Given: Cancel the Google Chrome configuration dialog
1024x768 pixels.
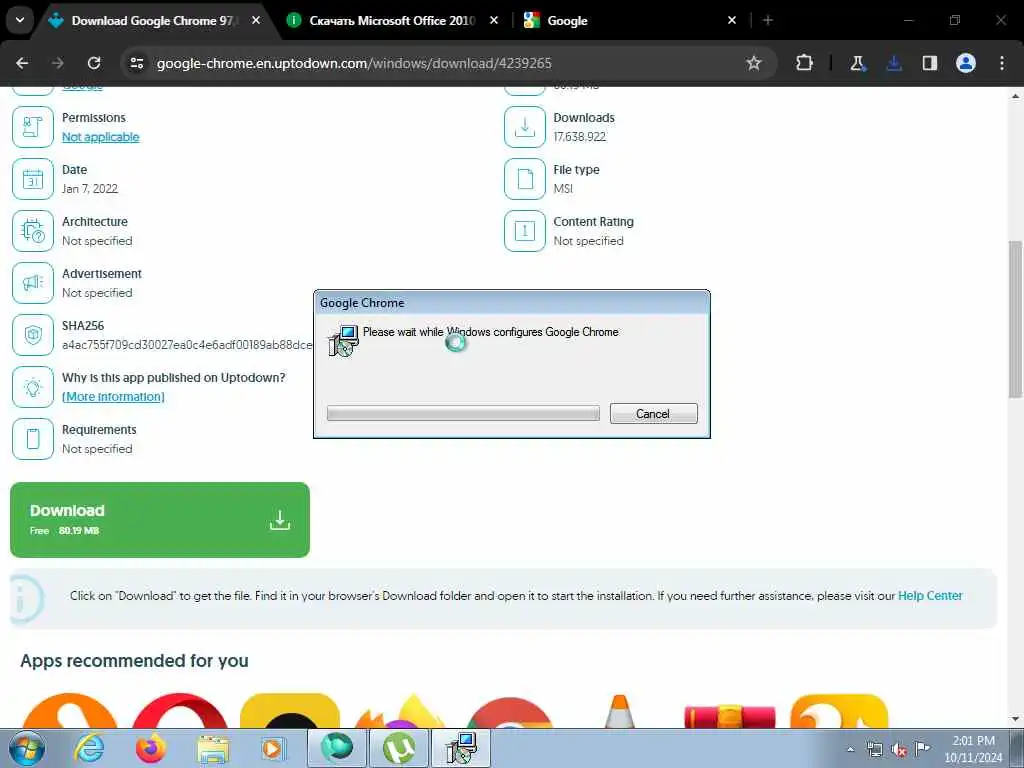Looking at the screenshot, I should coord(653,413).
